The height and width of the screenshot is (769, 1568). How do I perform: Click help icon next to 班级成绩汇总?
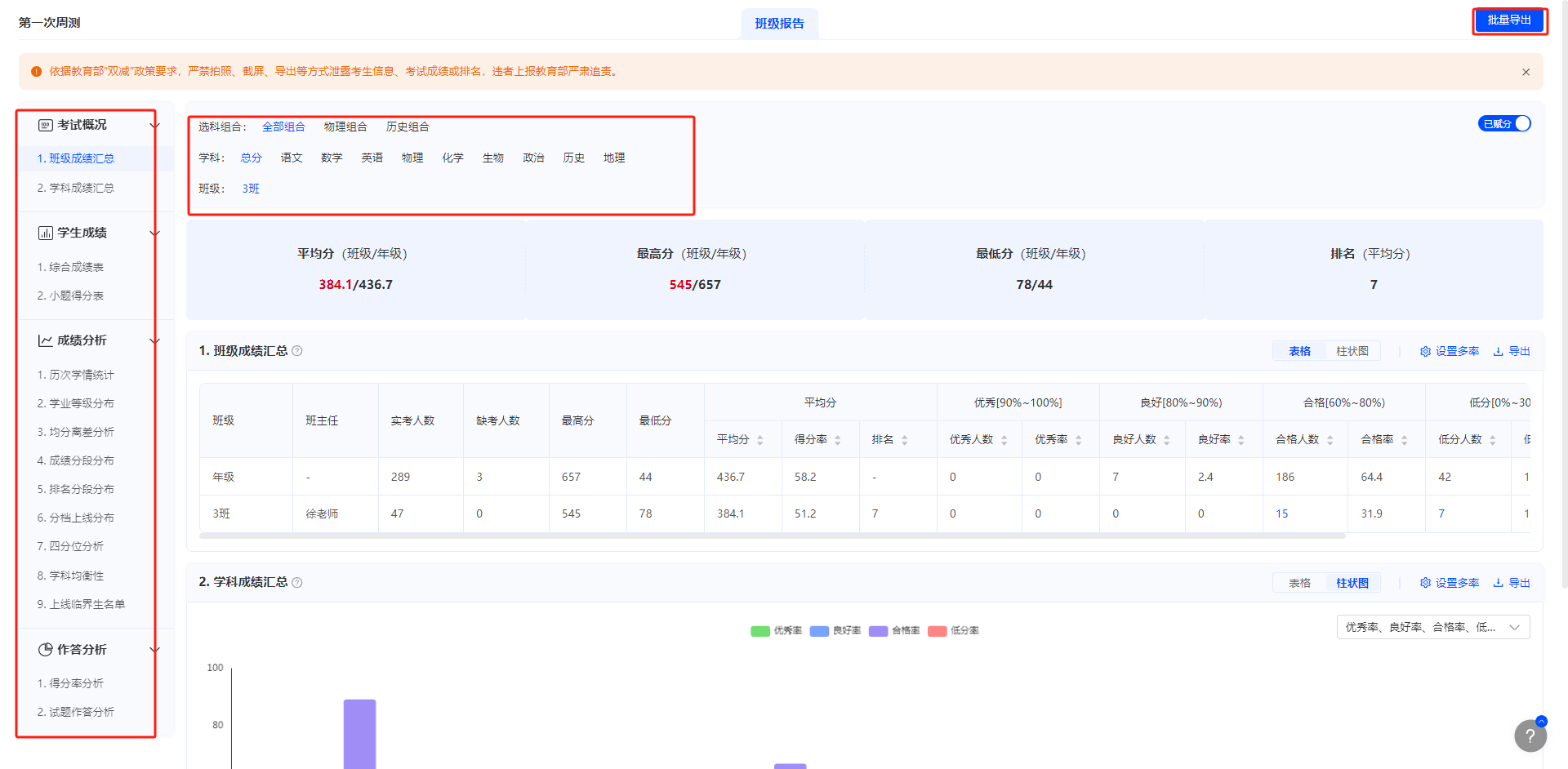(297, 351)
